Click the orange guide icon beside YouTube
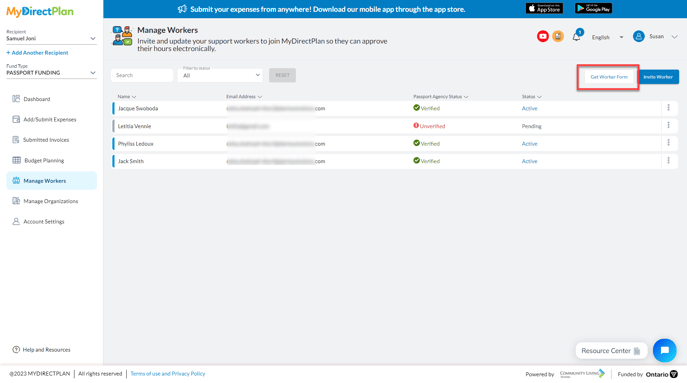Screen dimensions: 687x383 [x=558, y=36]
